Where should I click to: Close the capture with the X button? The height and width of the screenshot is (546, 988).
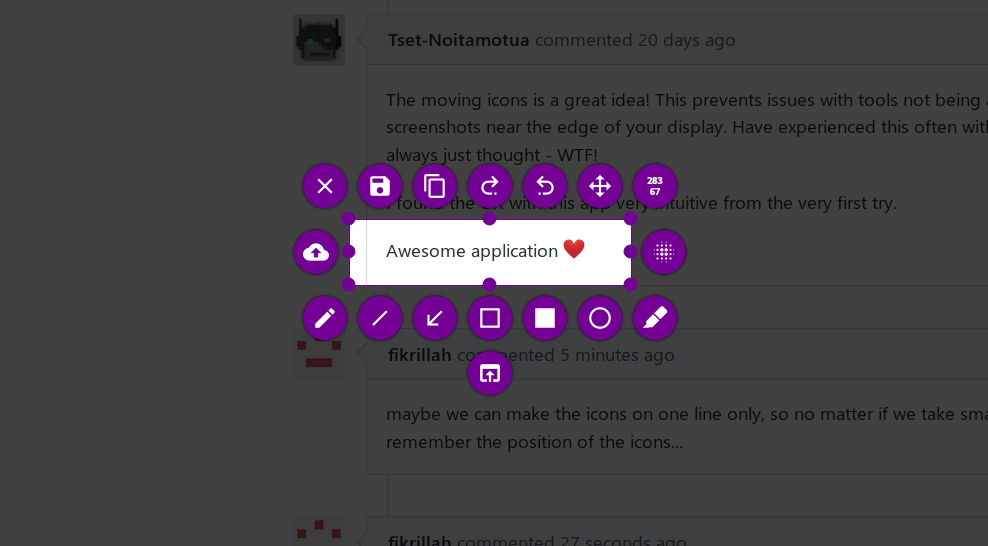coord(325,186)
